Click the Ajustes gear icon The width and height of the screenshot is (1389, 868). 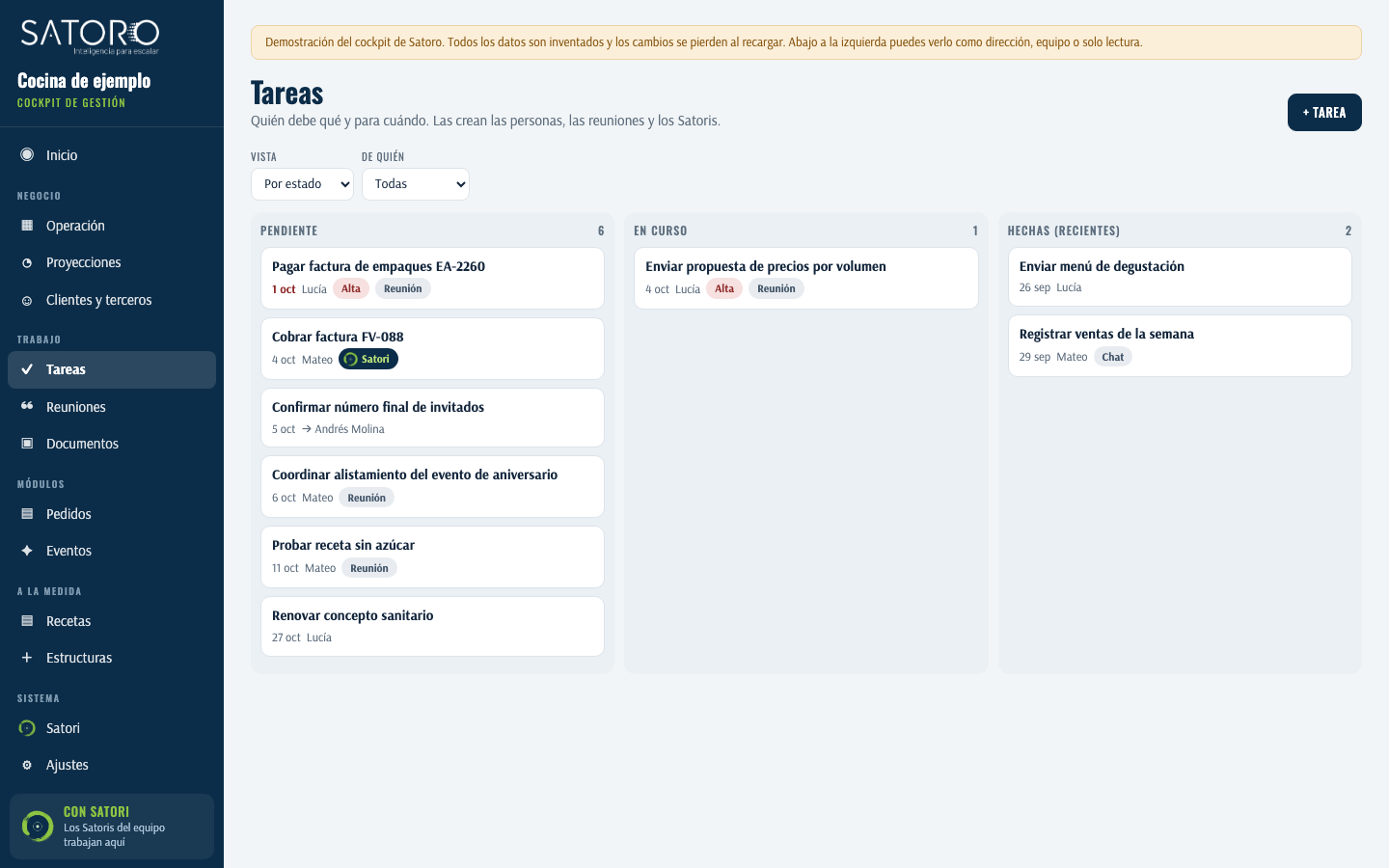point(27,765)
